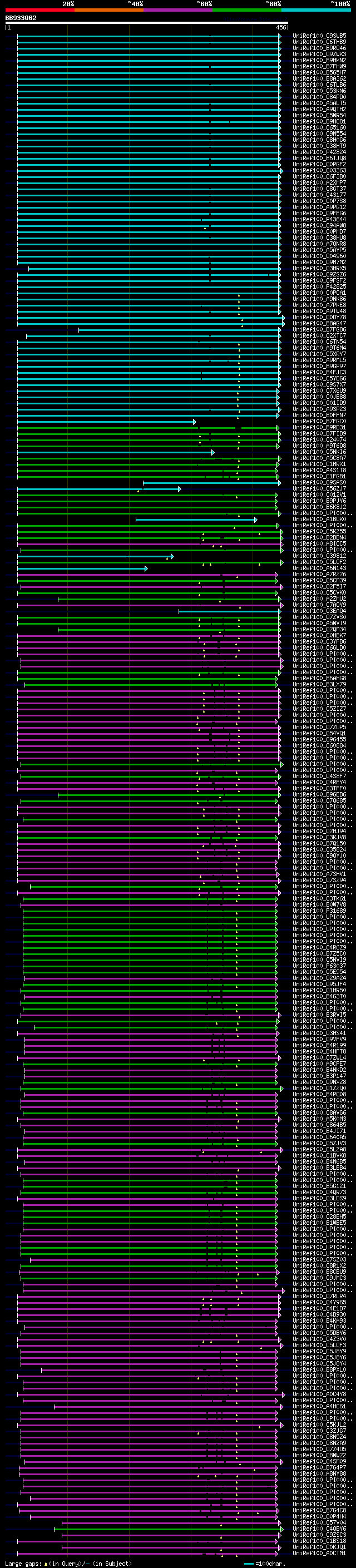This screenshot has width=356, height=1568.
Task: Open the UniRef100_O24074 green hit label
Action: (x=319, y=439)
